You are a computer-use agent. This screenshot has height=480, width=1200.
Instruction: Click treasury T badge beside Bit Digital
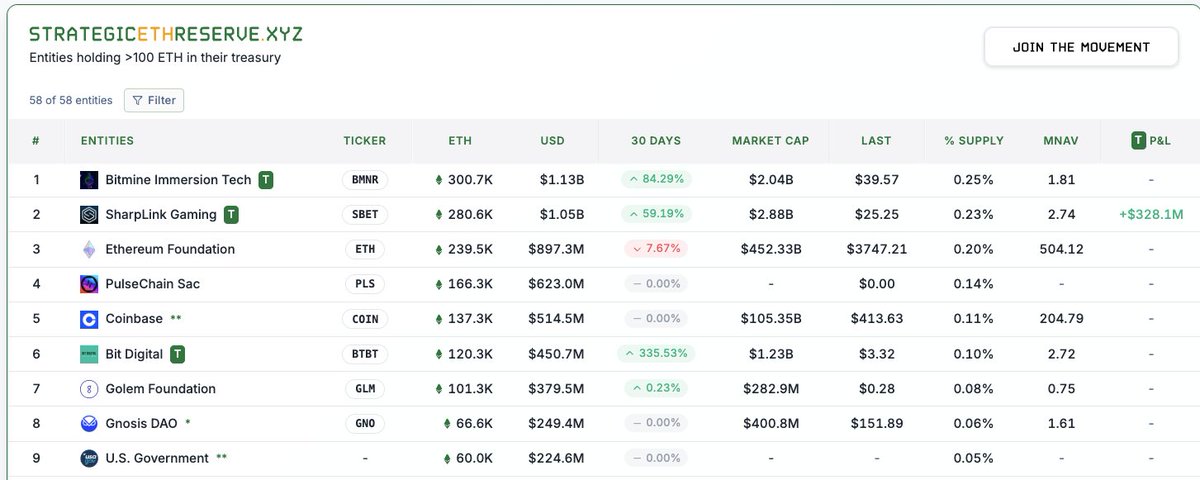pyautogui.click(x=177, y=354)
